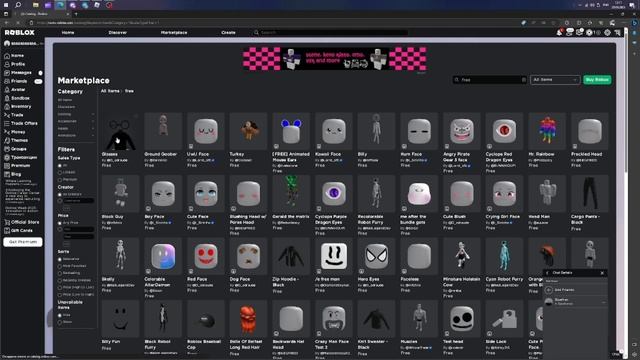Open the settings gear in Roblox header

607,32
